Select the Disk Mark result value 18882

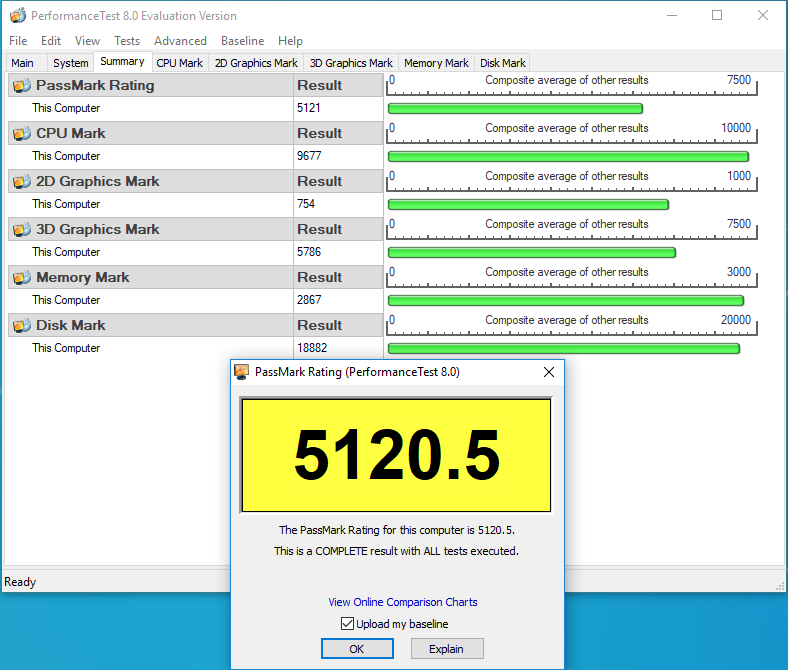point(312,348)
